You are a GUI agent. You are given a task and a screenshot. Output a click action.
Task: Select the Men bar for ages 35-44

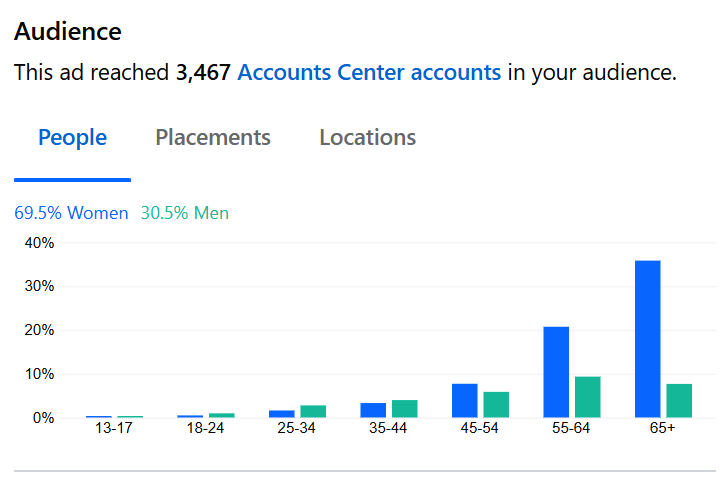pos(405,409)
